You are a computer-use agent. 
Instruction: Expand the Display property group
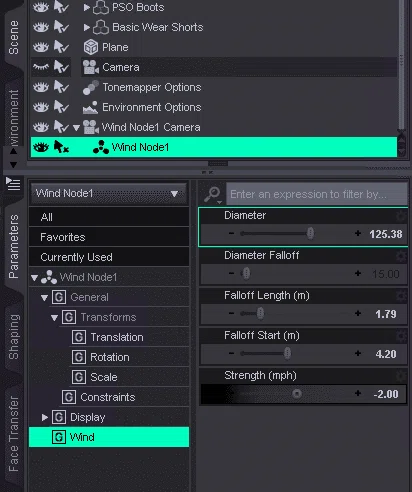[x=45, y=417]
